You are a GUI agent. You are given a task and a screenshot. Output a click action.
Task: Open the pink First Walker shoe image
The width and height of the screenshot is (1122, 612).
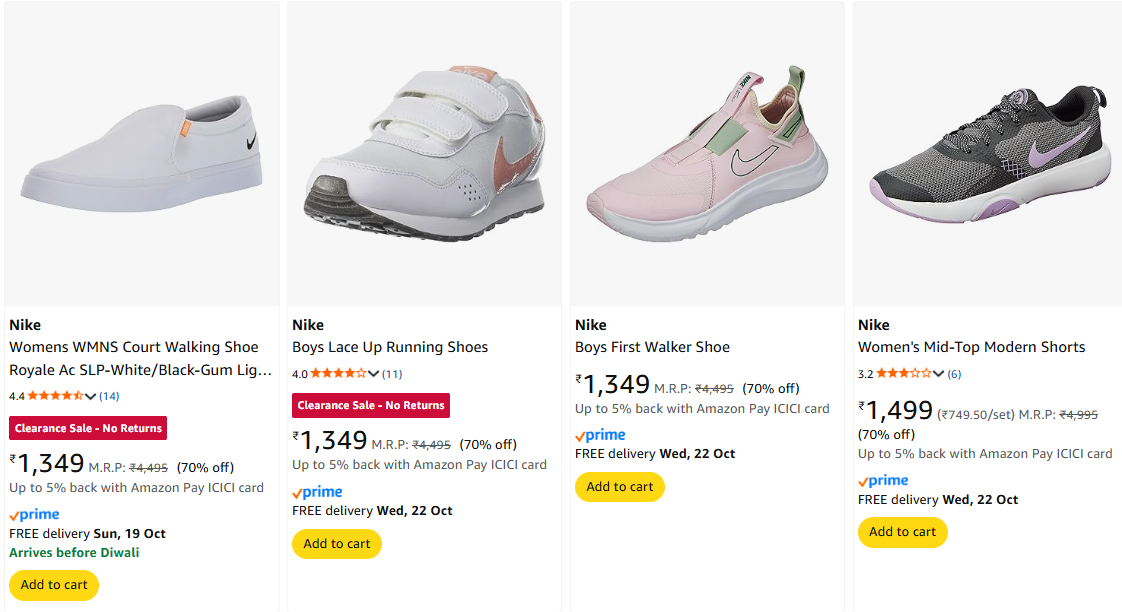(707, 150)
